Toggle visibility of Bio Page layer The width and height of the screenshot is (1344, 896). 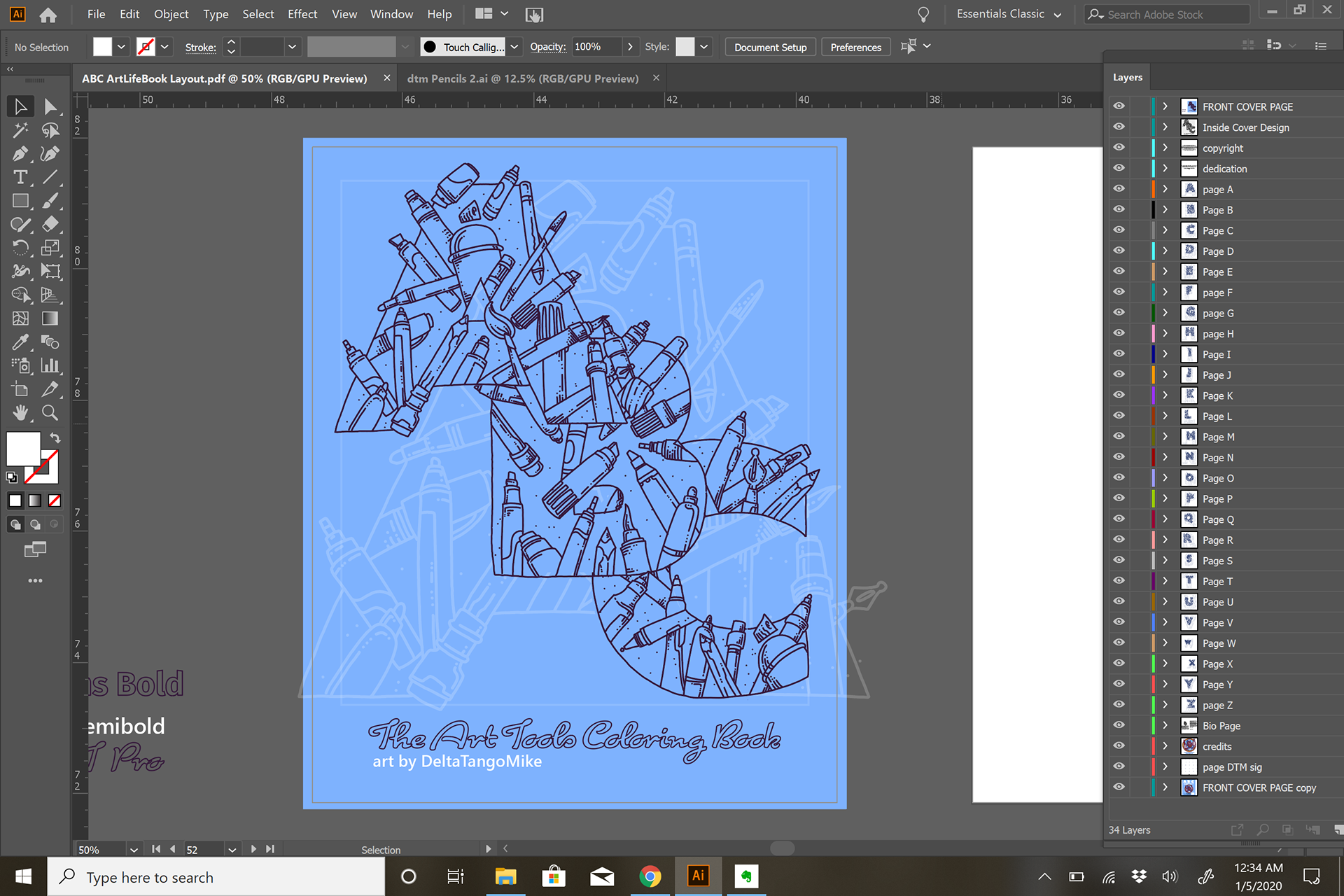[1119, 725]
